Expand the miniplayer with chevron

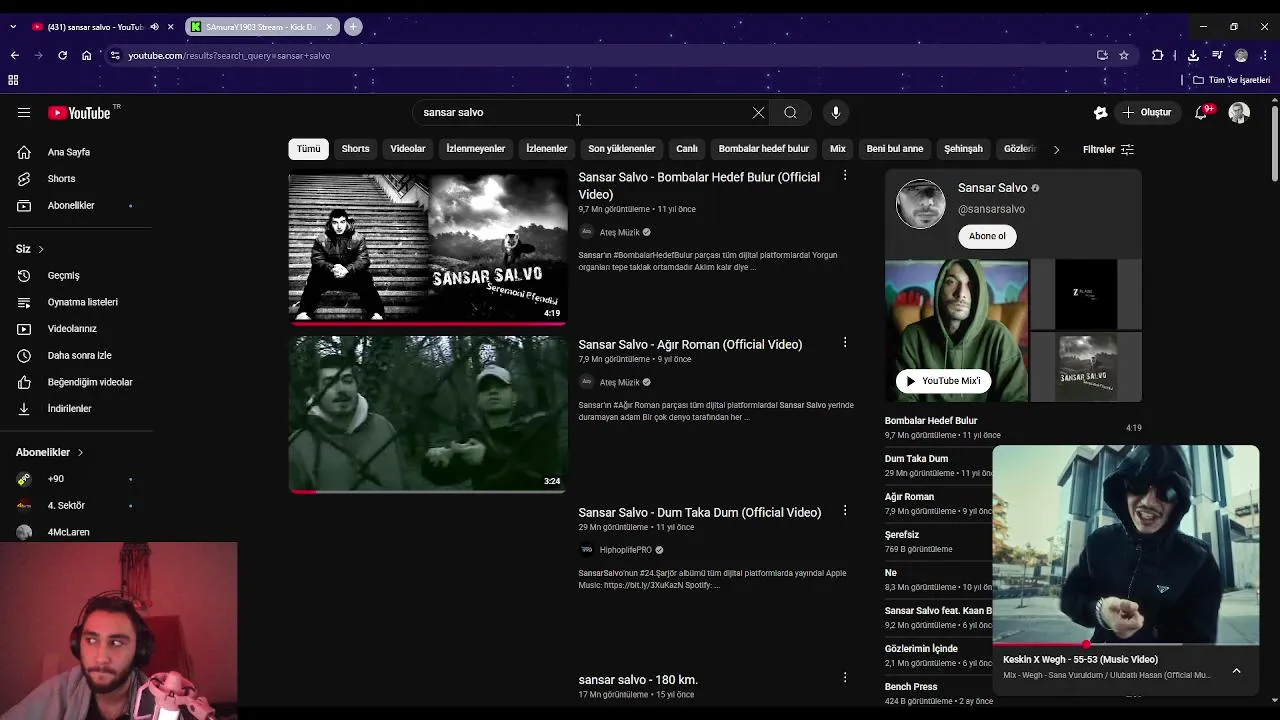tap(1236, 670)
